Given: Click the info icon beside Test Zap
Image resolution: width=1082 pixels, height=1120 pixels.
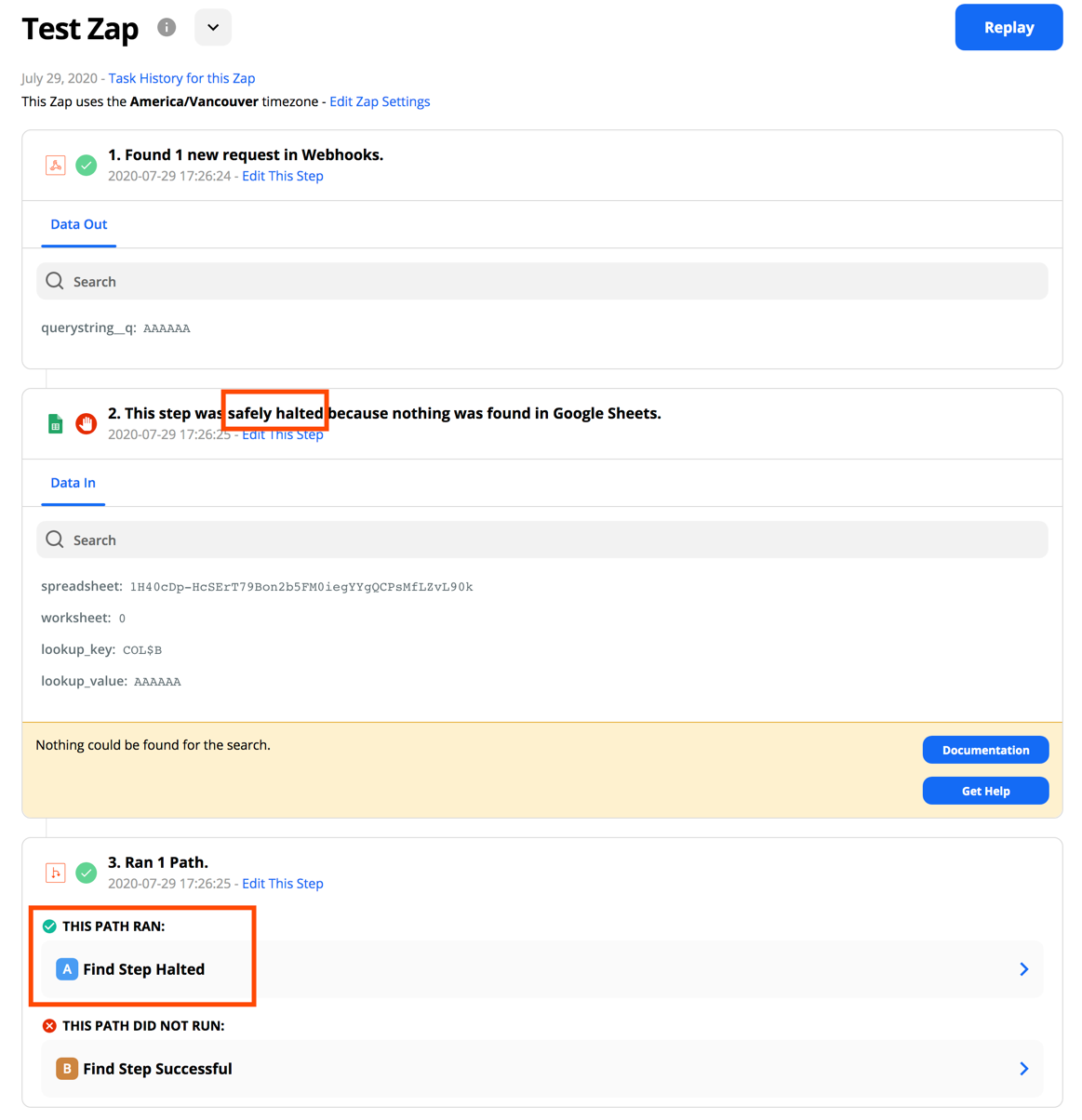Looking at the screenshot, I should point(167,28).
